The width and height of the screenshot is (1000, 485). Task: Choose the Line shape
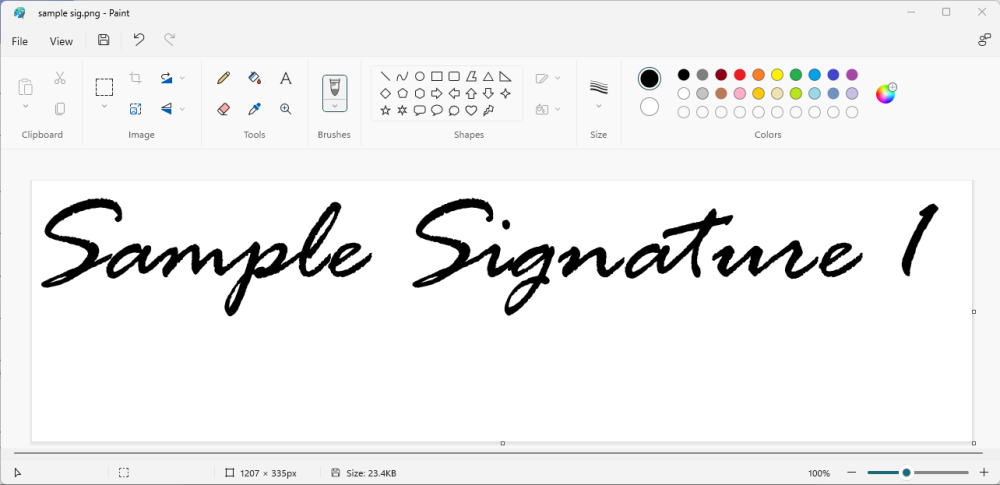(x=385, y=77)
